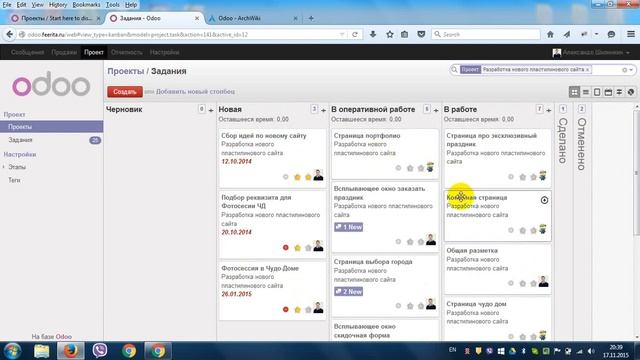Expand the search options dropdown arrow

631,70
